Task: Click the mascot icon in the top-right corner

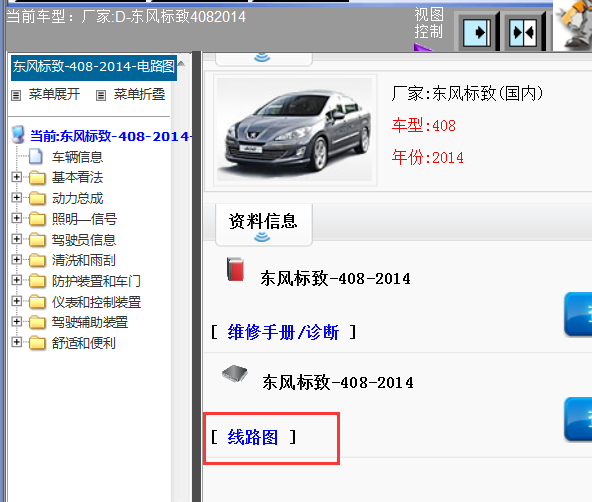Action: 574,25
